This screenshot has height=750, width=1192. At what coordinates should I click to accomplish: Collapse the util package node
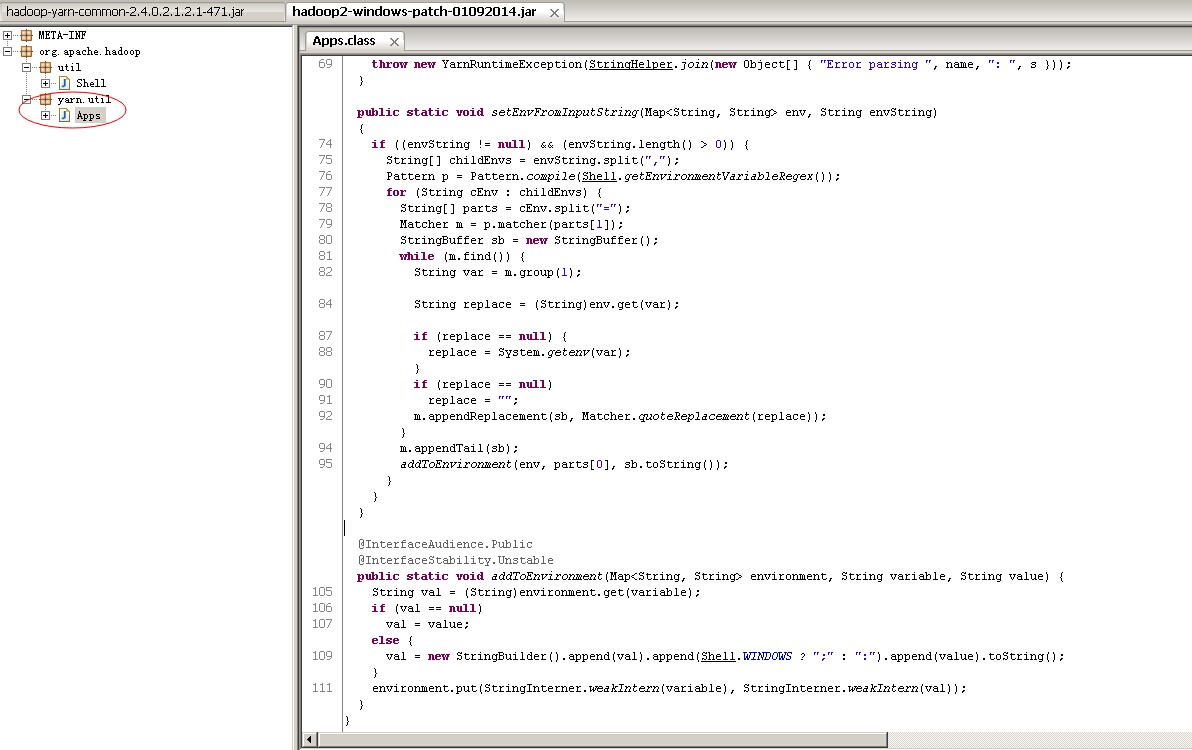pos(27,67)
